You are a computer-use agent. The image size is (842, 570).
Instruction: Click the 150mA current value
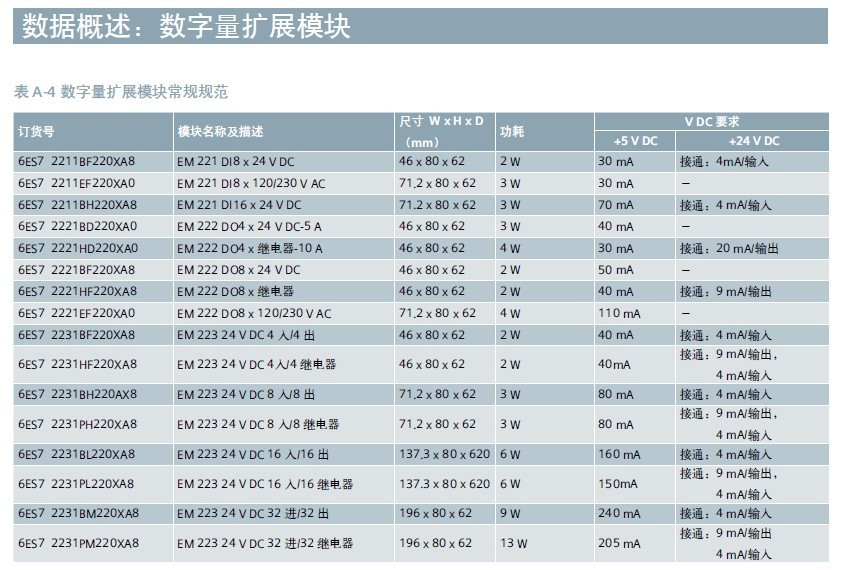tap(618, 484)
